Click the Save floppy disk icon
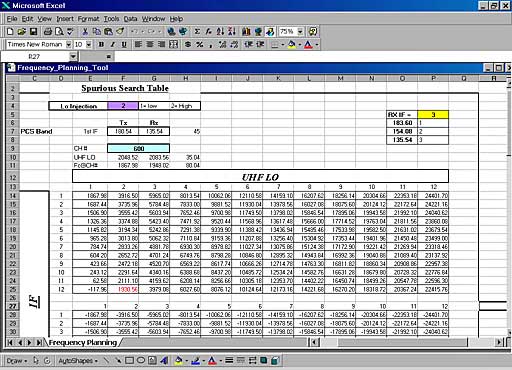 [33, 32]
